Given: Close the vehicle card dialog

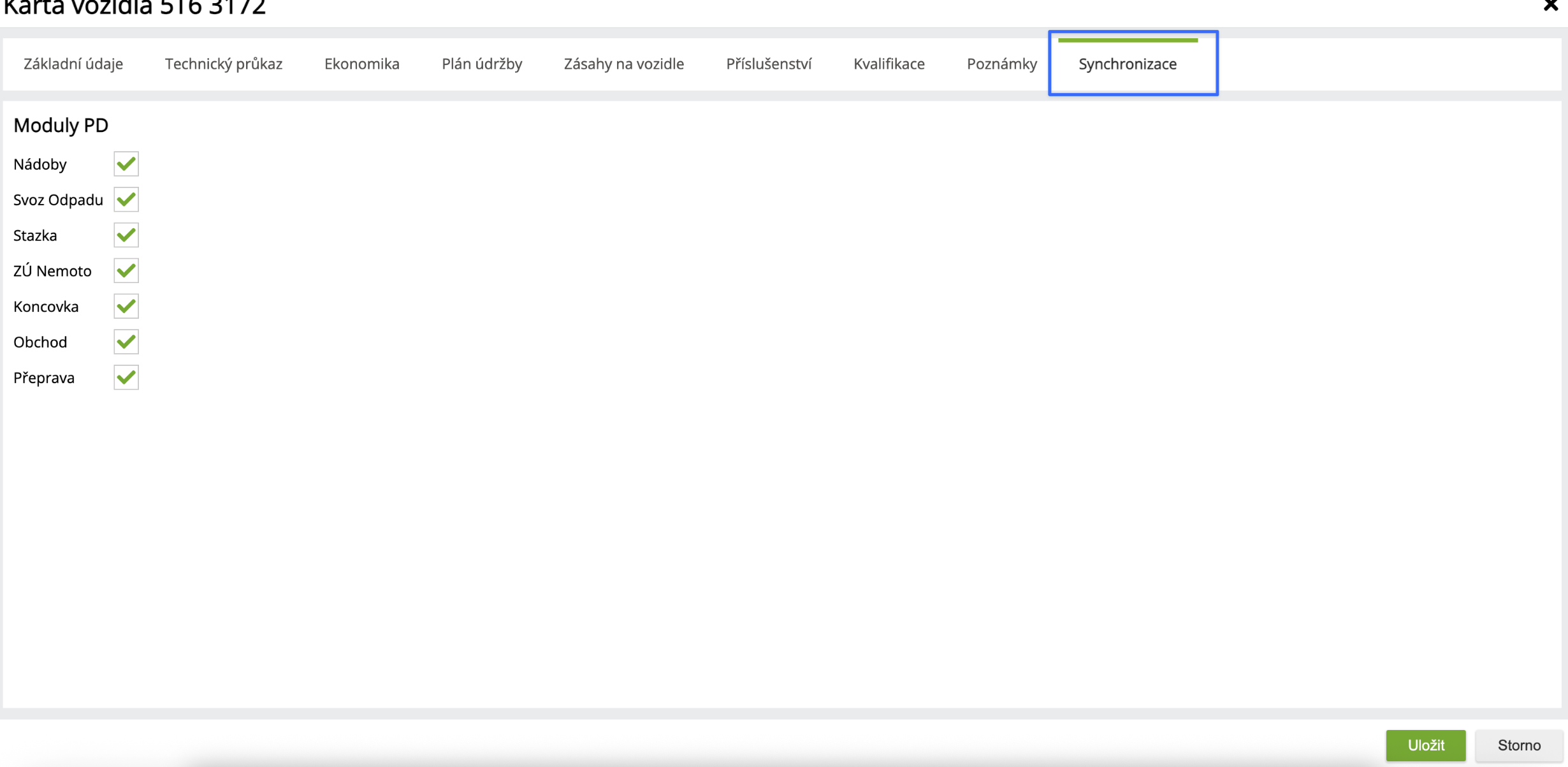Looking at the screenshot, I should [x=1550, y=6].
